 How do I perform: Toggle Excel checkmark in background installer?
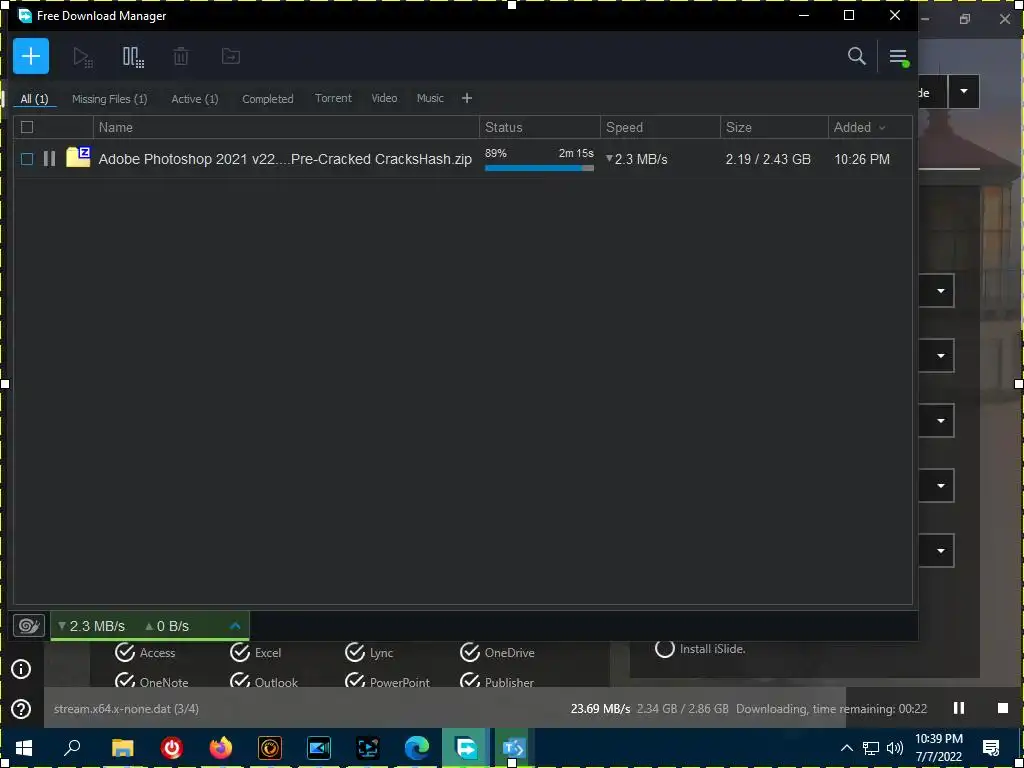(x=240, y=652)
